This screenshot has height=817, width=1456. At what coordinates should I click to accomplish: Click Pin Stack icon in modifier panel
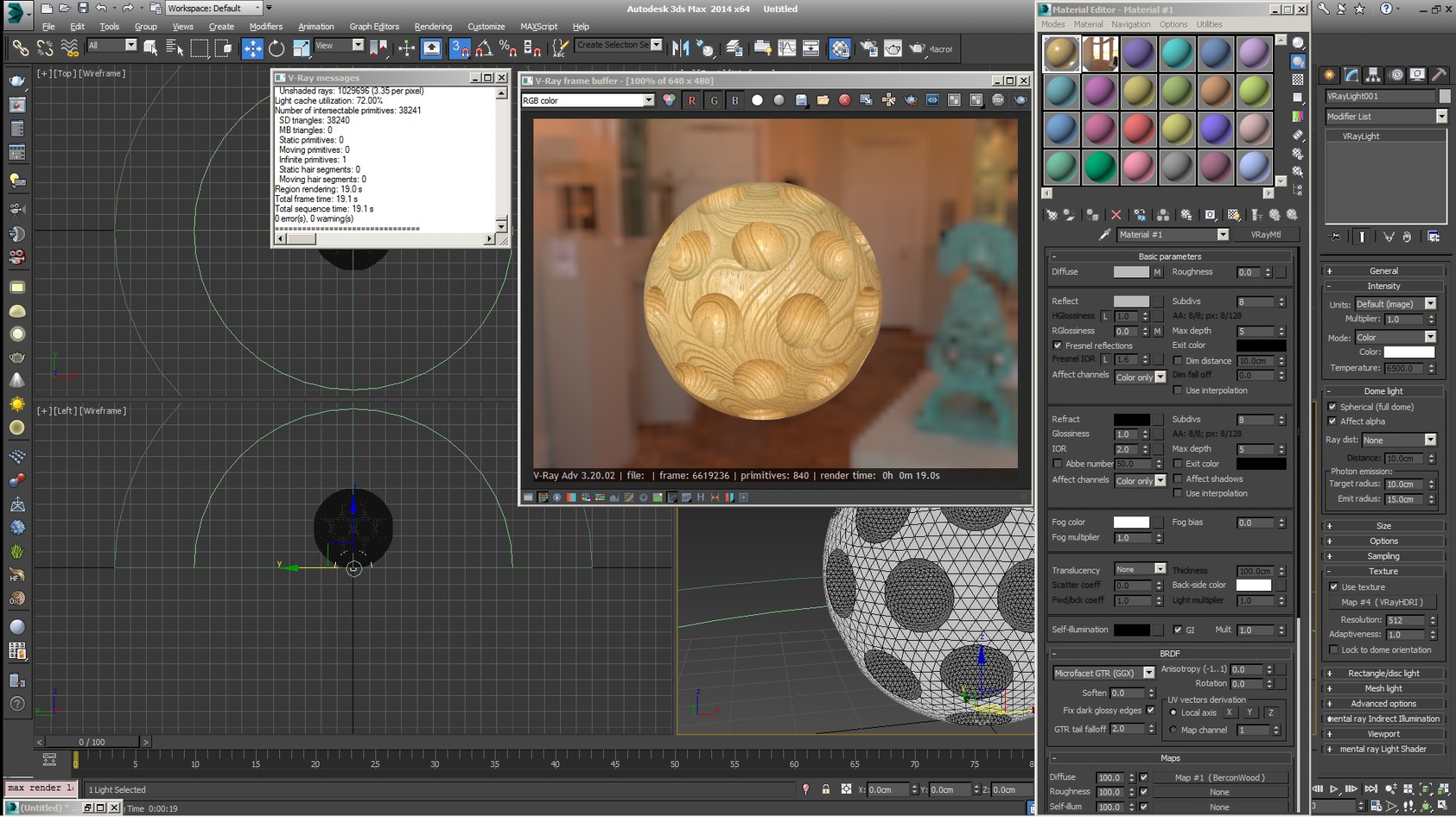click(x=1335, y=237)
